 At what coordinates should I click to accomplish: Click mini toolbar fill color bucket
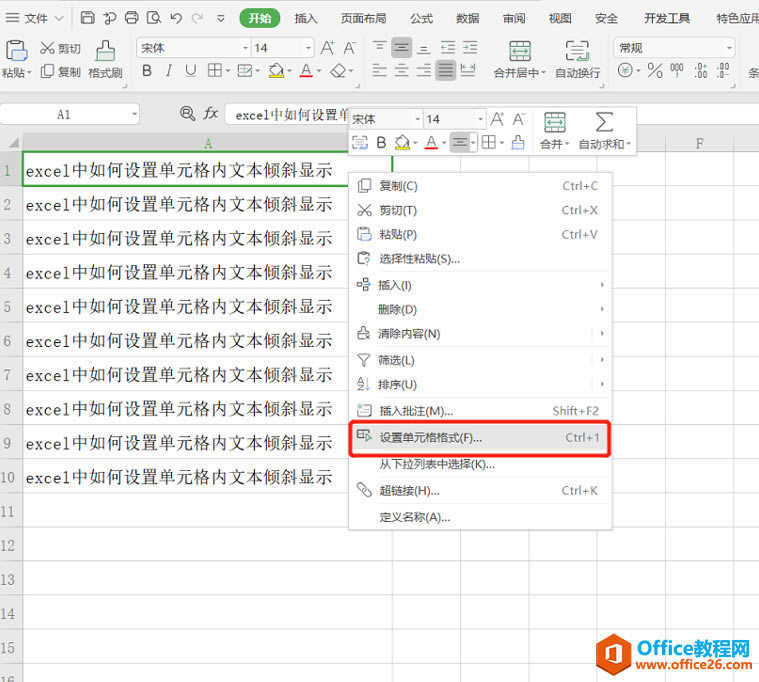coord(402,143)
